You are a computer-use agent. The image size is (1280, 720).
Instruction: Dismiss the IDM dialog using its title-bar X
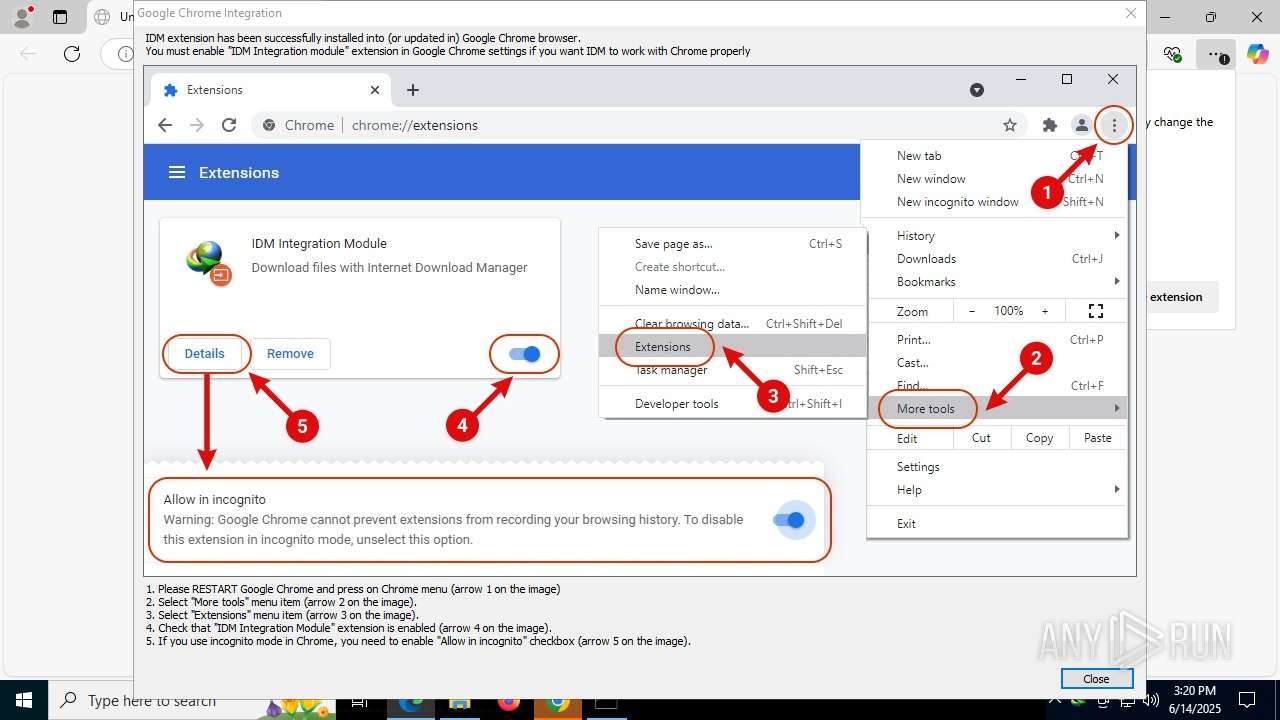pyautogui.click(x=1131, y=13)
